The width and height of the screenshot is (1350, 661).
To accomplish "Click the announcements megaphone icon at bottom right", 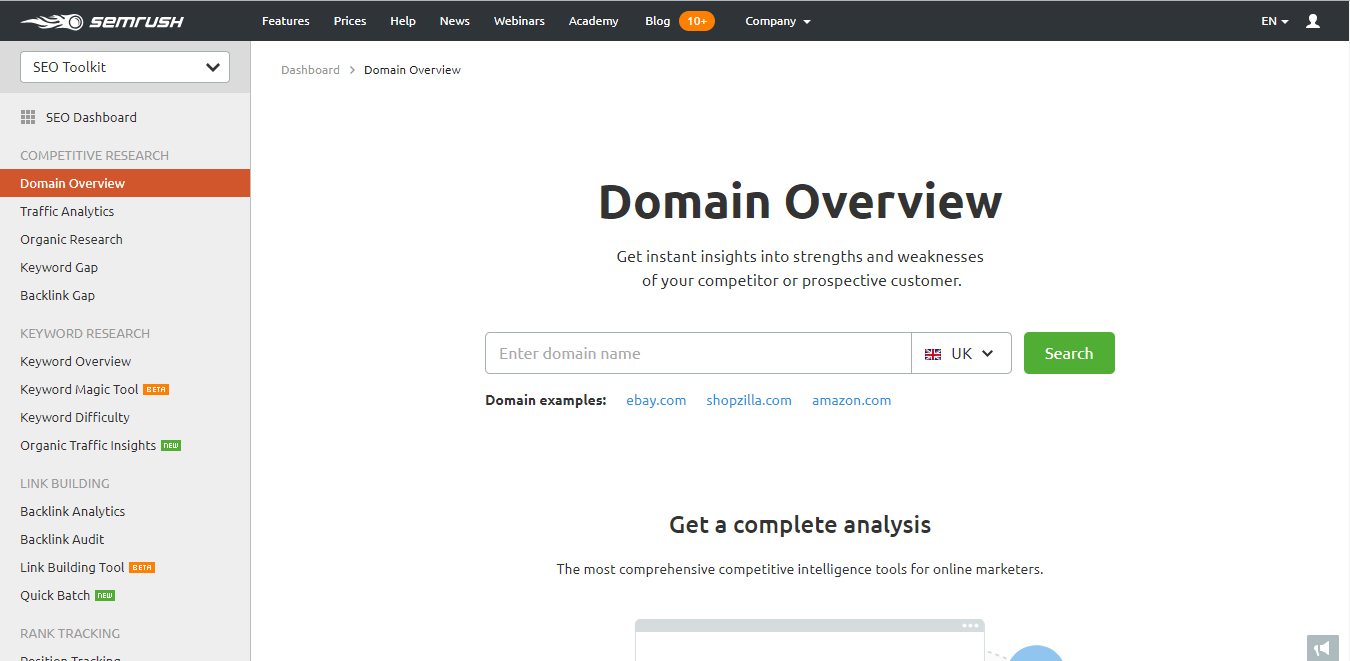I will [1322, 648].
